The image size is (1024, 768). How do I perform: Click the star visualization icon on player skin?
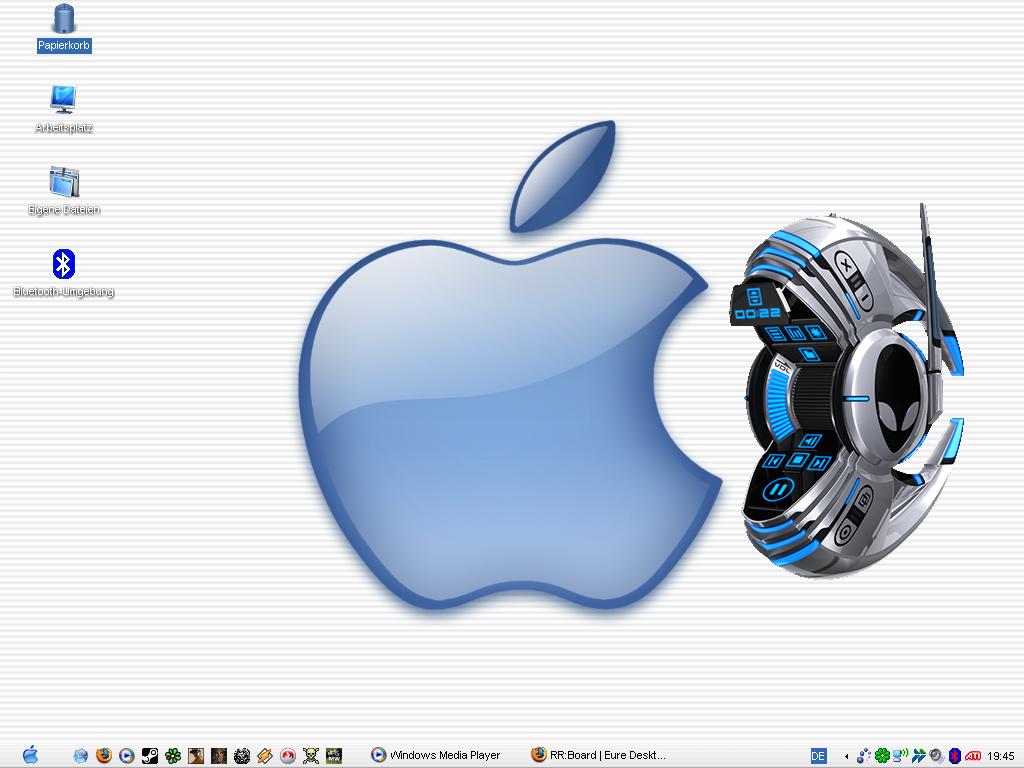815,332
